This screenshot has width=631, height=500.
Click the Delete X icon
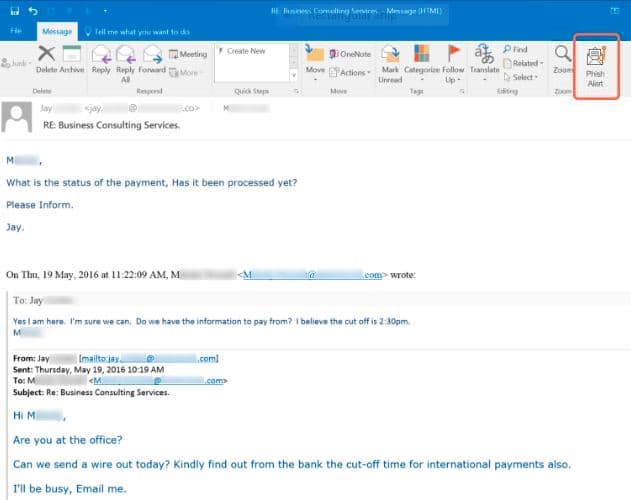(47, 54)
